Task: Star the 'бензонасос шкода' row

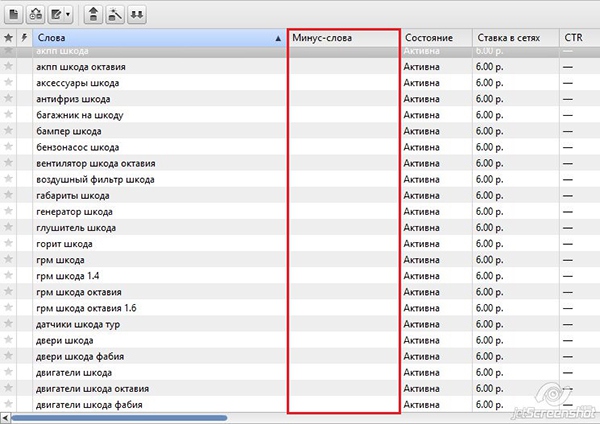Action: 8,147
